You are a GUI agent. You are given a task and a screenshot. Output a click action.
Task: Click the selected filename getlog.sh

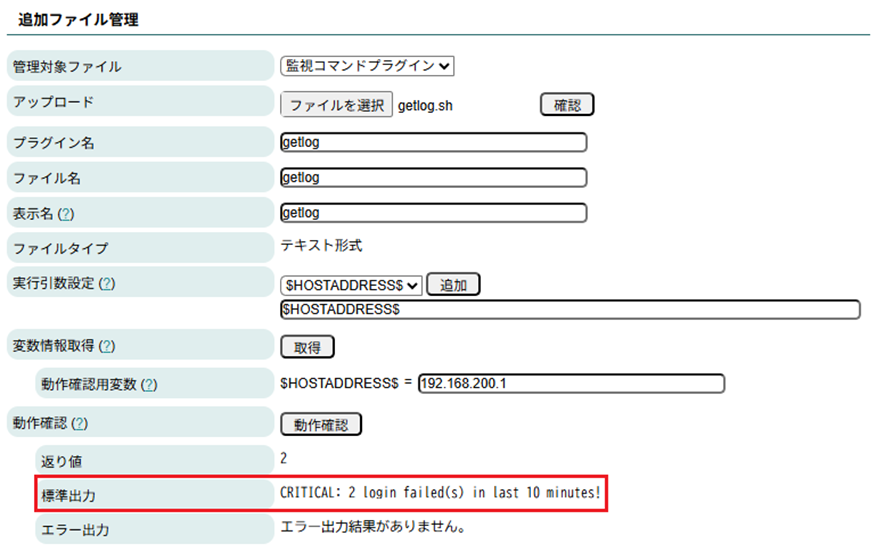(425, 105)
